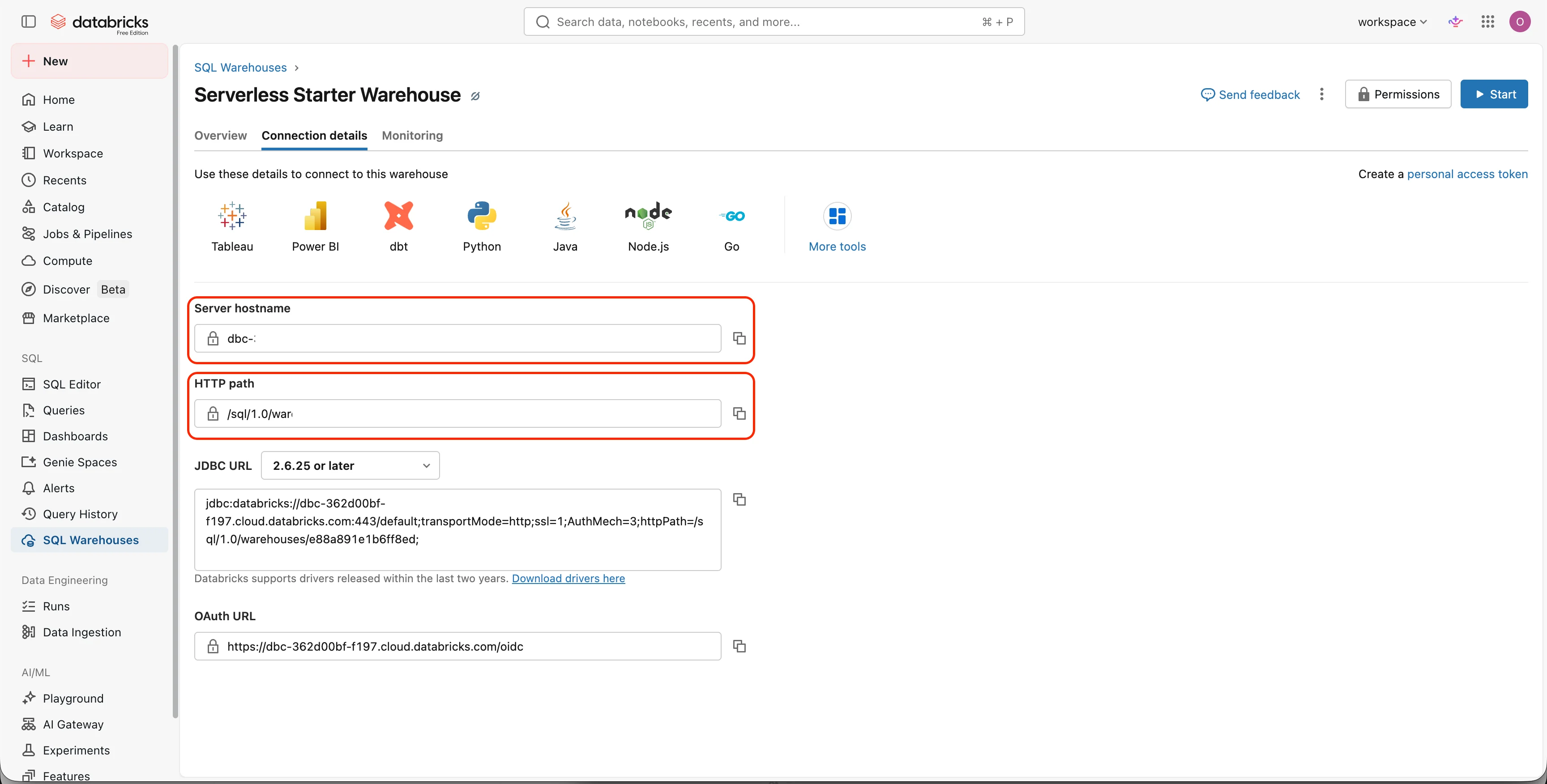Open the kebab more options menu
The height and width of the screenshot is (784, 1547).
[1321, 94]
